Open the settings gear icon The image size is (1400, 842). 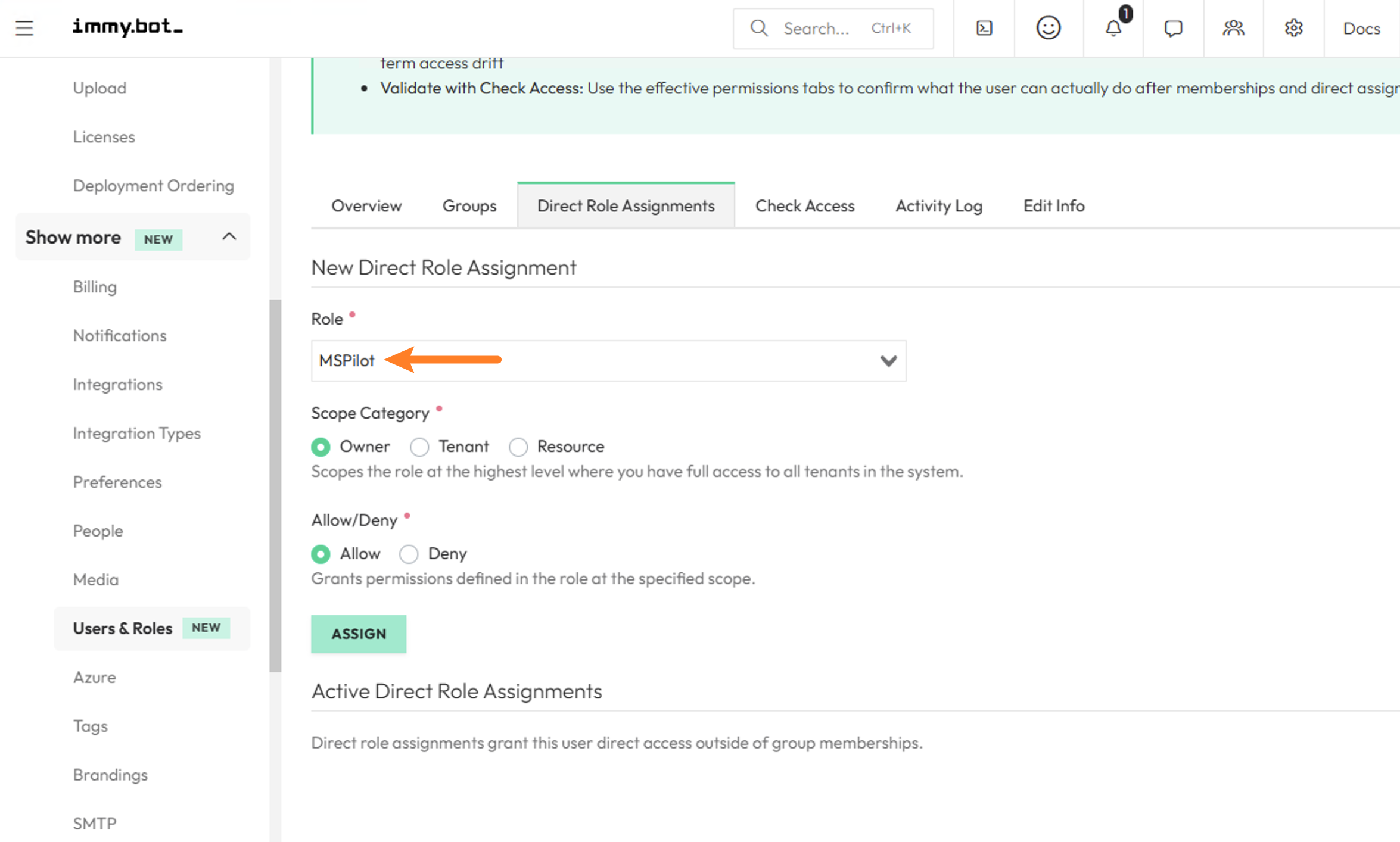tap(1293, 28)
